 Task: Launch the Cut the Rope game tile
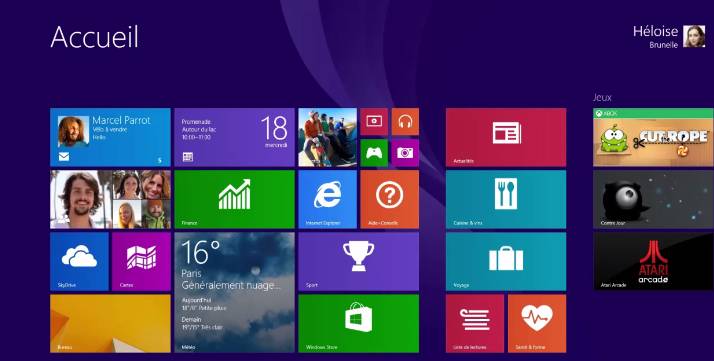(x=653, y=137)
